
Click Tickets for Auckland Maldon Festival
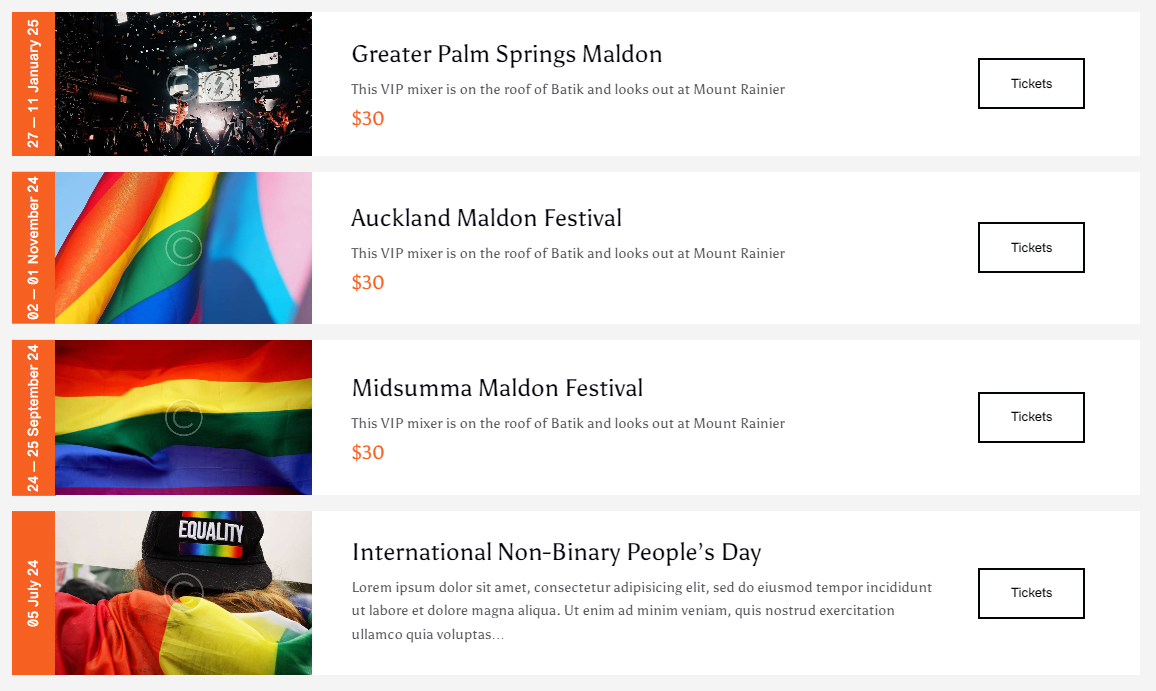pyautogui.click(x=1031, y=248)
